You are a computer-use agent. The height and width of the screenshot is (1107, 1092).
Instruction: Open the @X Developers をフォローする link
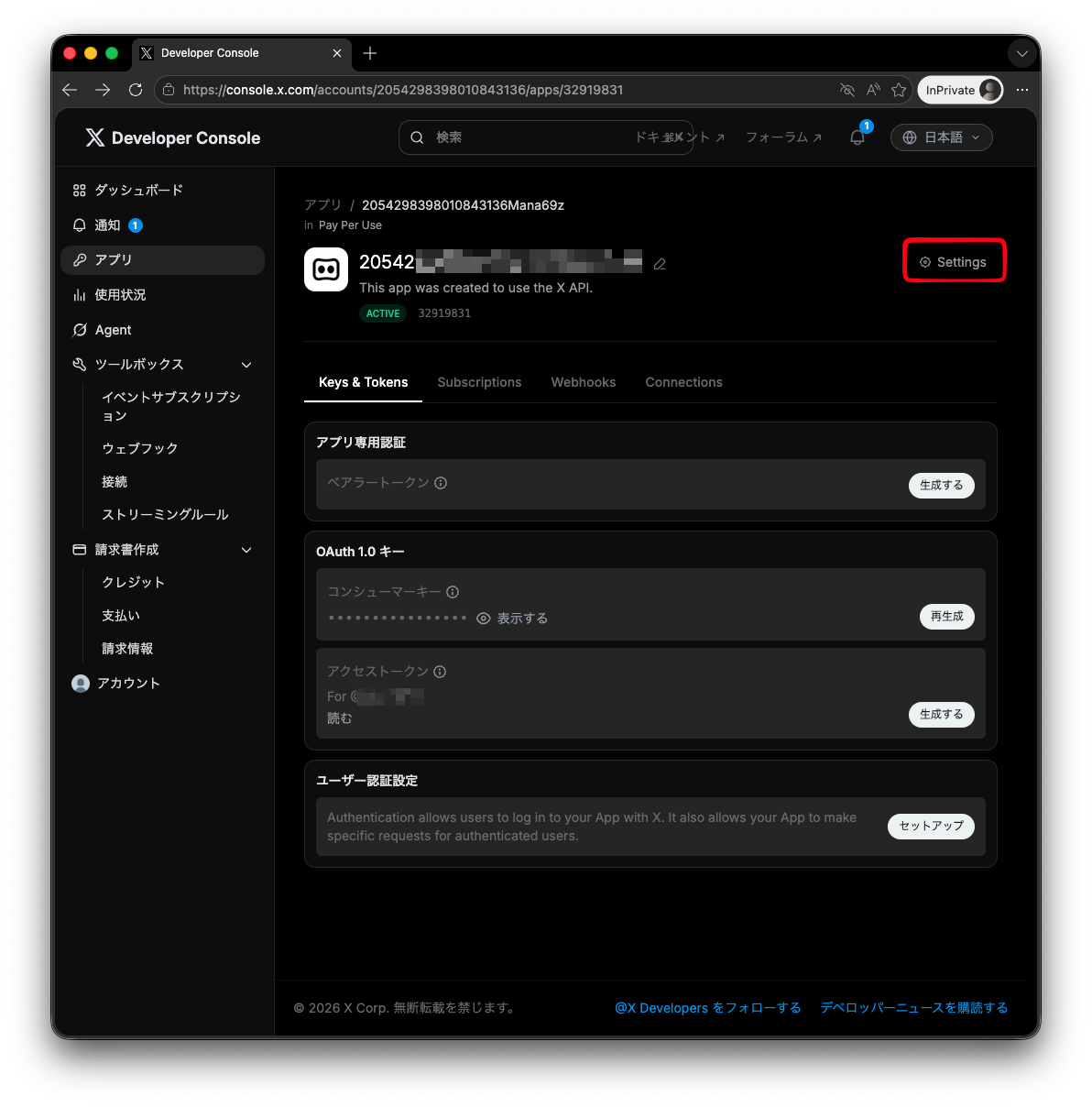(708, 1008)
